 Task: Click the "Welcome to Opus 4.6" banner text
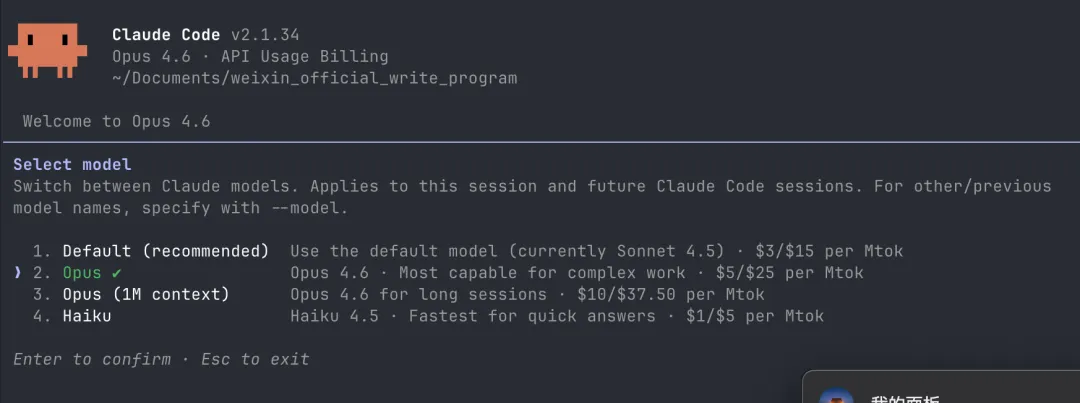[x=116, y=122]
